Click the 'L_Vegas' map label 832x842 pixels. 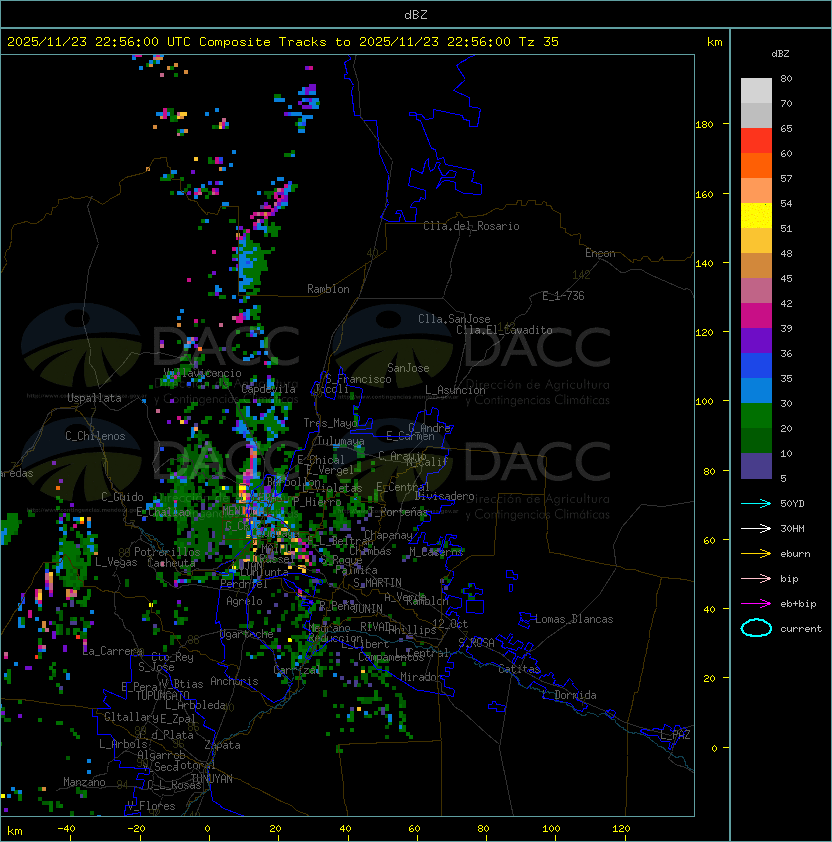pos(116,562)
